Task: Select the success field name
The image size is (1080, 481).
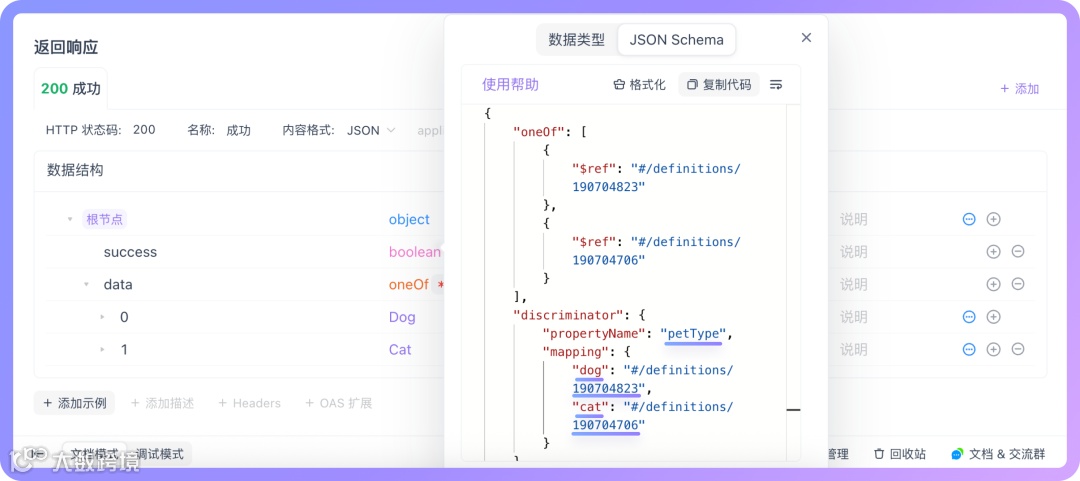Action: (130, 252)
